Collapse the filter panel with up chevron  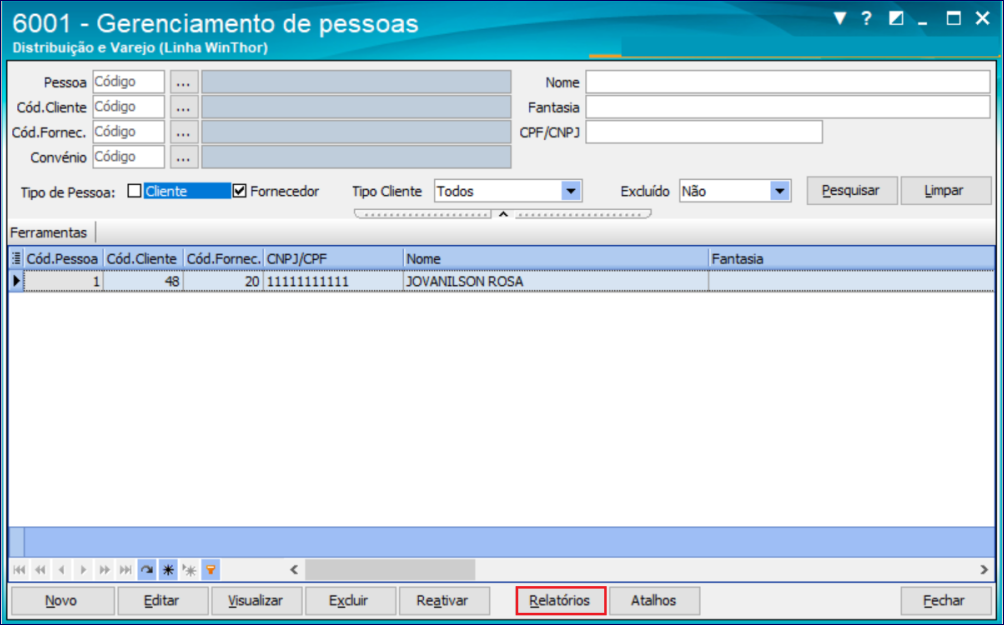[x=503, y=214]
